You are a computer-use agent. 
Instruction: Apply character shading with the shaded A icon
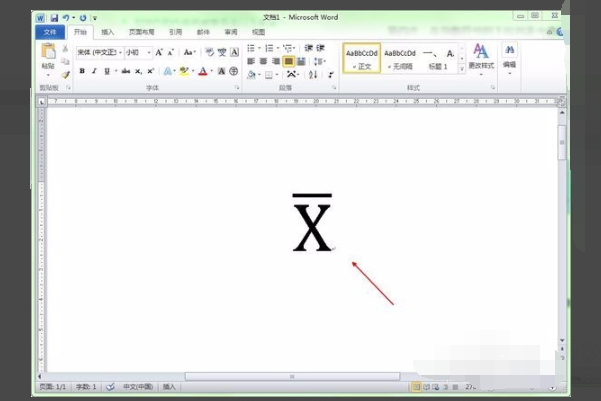point(221,71)
